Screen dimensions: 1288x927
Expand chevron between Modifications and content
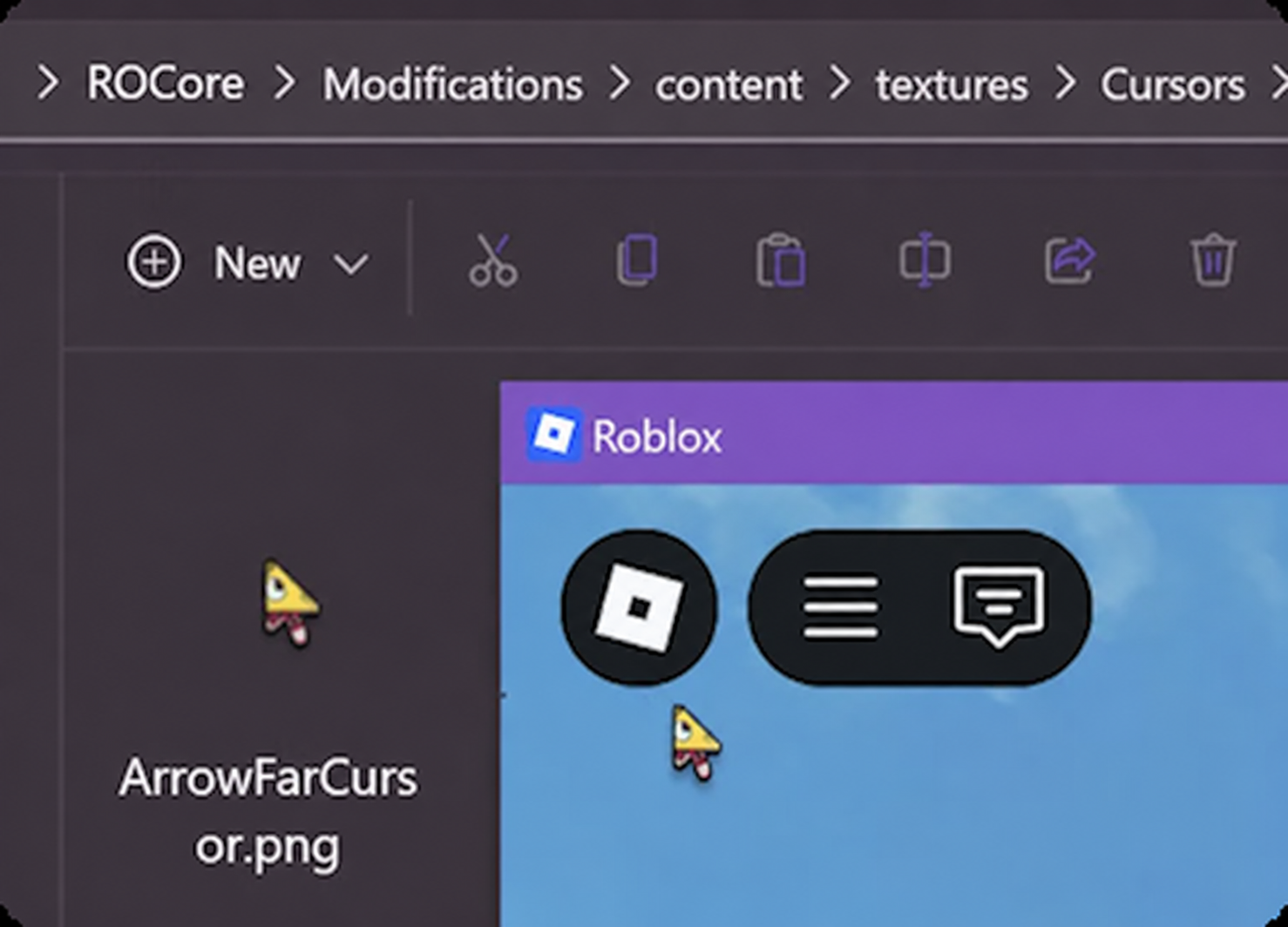[619, 84]
